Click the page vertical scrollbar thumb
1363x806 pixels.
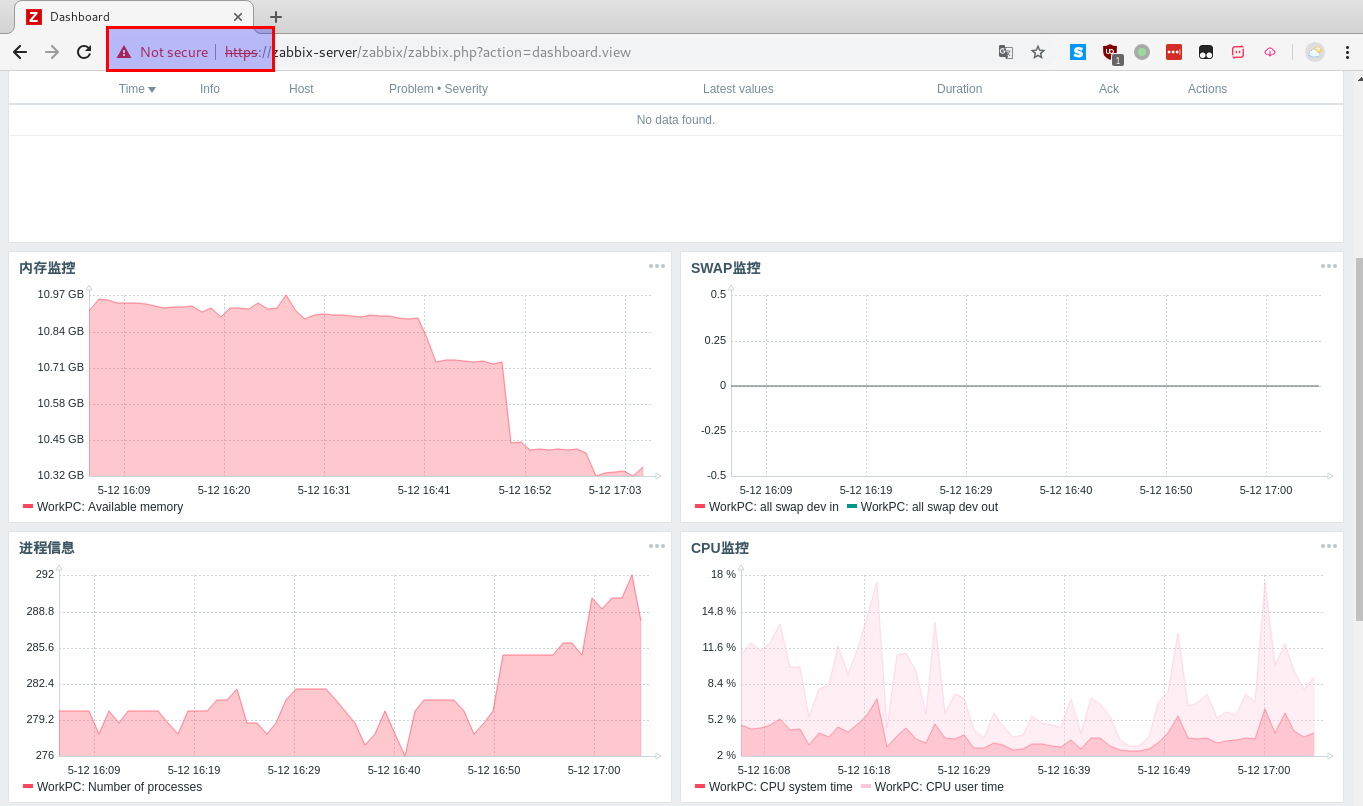[1358, 440]
